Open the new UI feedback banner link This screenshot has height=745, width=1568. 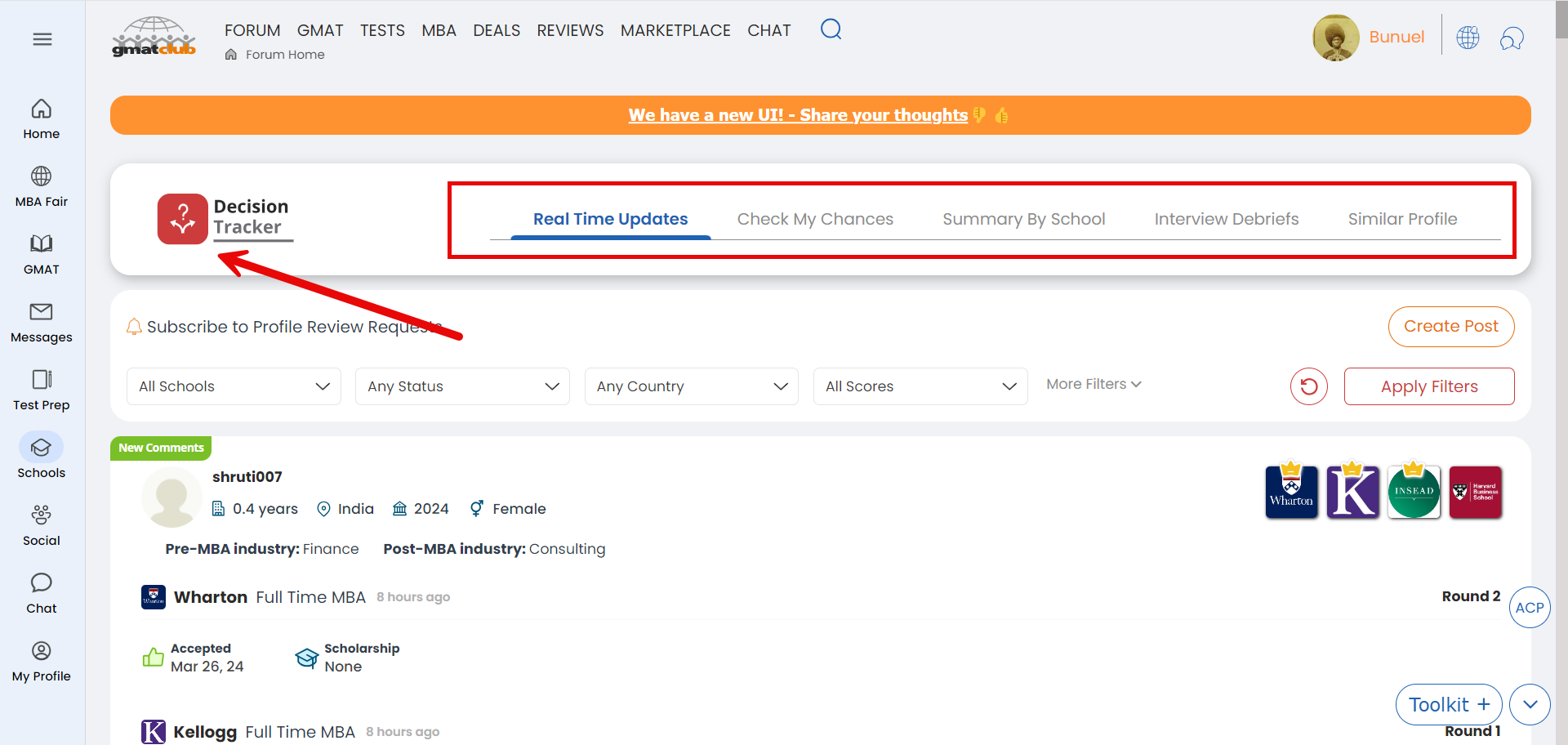[797, 115]
